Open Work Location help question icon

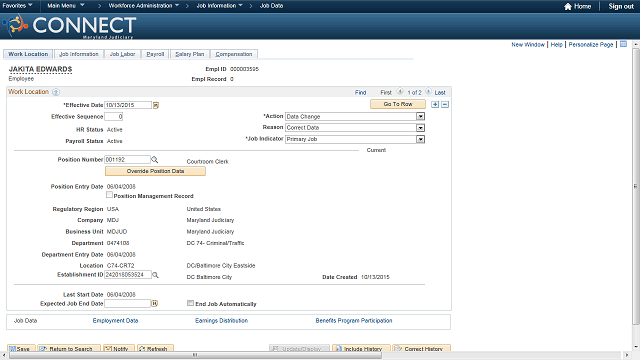pyautogui.click(x=56, y=92)
